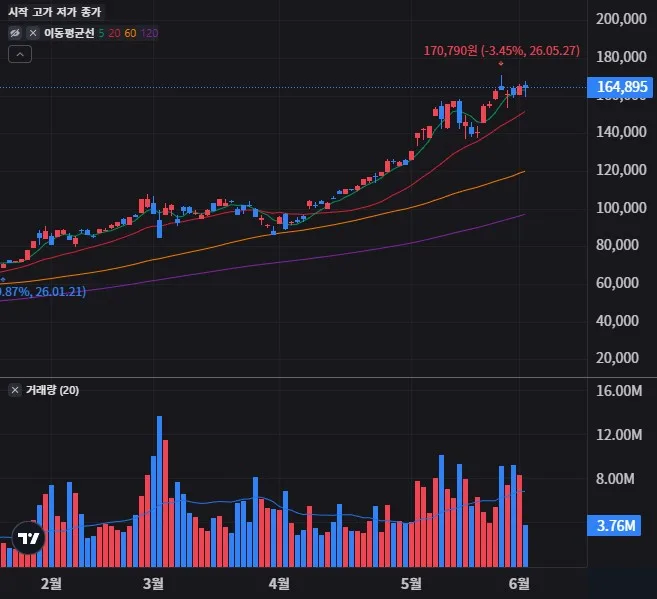Viewport: 657px width, 599px height.
Task: Open the TradingView logo link
Action: tap(28, 537)
